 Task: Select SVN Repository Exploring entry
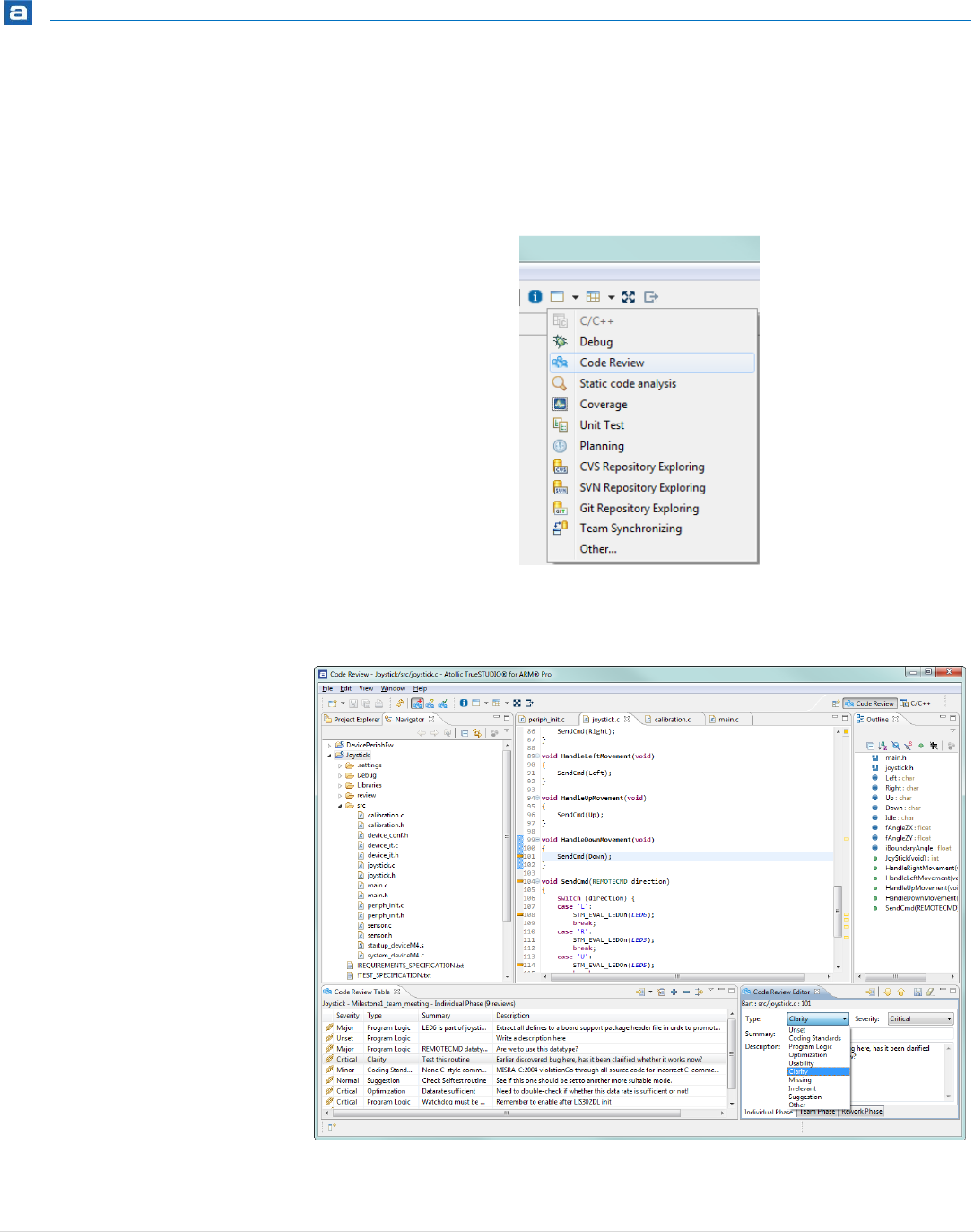point(652,487)
